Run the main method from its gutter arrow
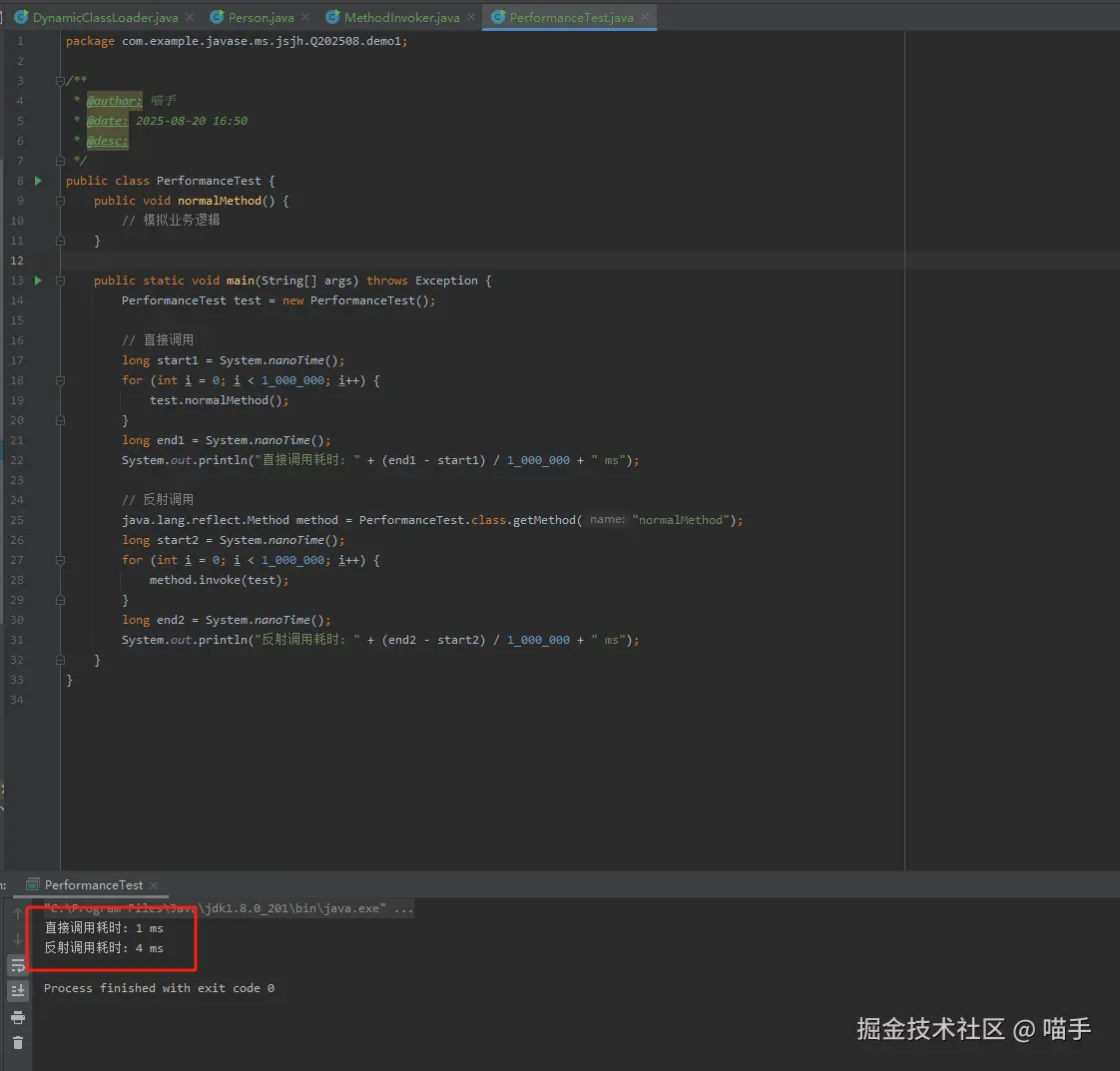The width and height of the screenshot is (1120, 1071). [x=38, y=280]
